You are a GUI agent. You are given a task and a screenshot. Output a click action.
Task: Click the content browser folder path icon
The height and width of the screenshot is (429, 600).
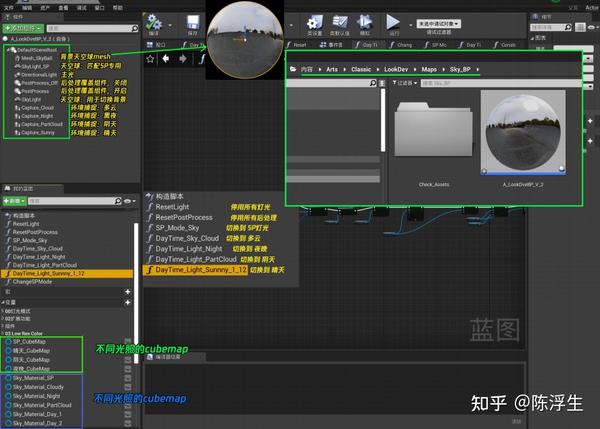click(293, 69)
